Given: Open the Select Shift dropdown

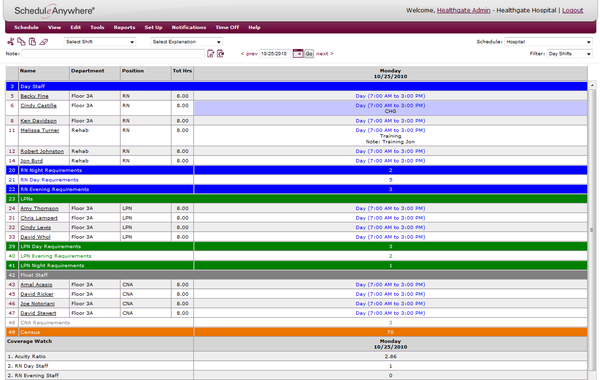Looking at the screenshot, I should 99,42.
